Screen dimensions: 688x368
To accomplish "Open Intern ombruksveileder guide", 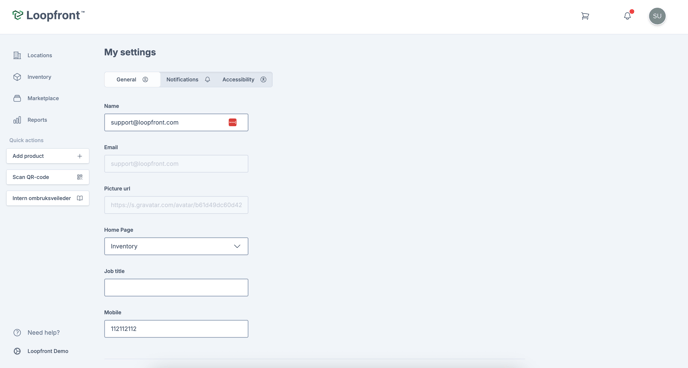I will point(48,198).
